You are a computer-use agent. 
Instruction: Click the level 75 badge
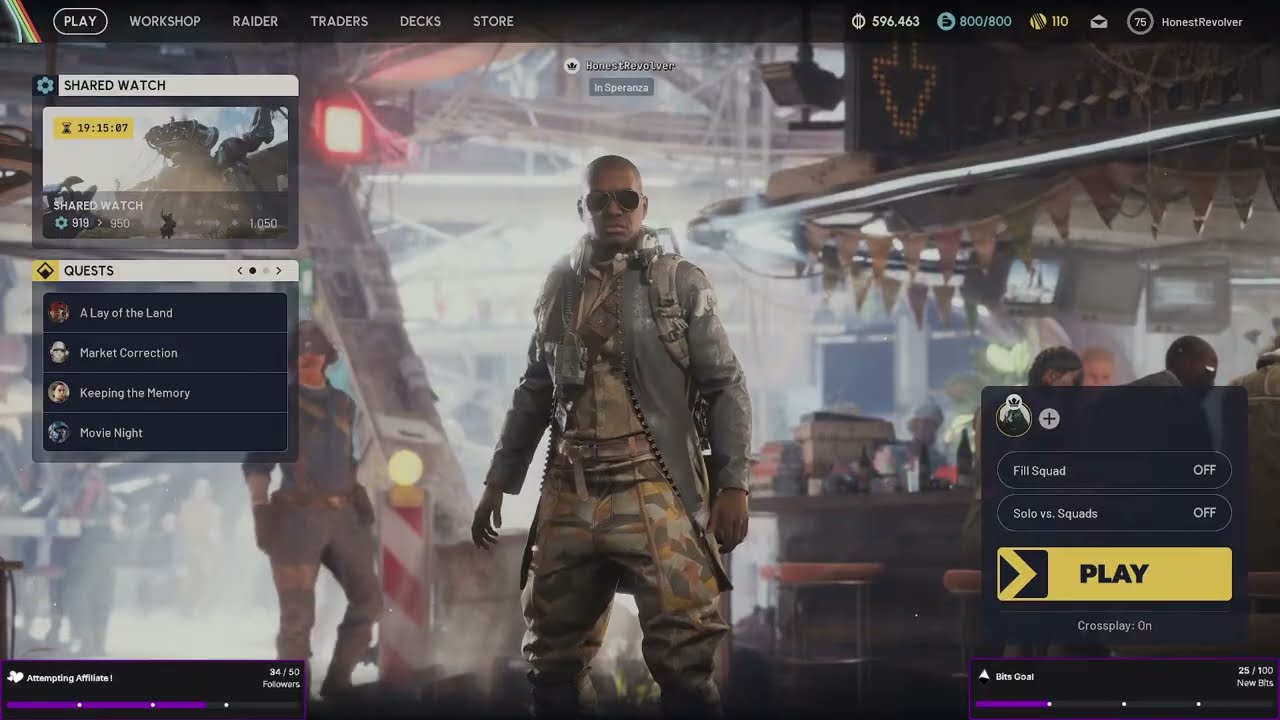pos(1140,21)
